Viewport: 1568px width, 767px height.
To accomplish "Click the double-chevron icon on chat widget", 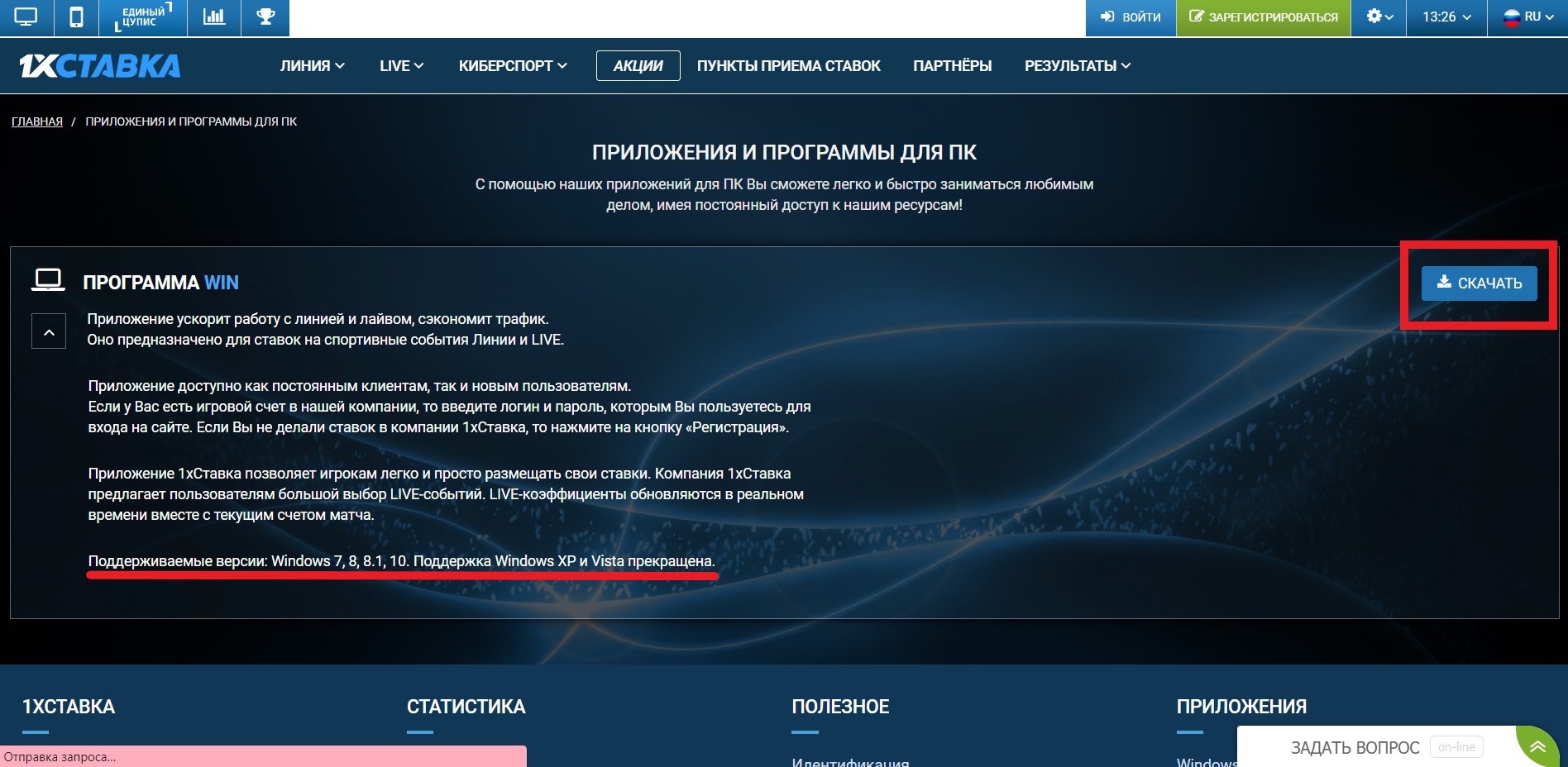I will (1537, 747).
